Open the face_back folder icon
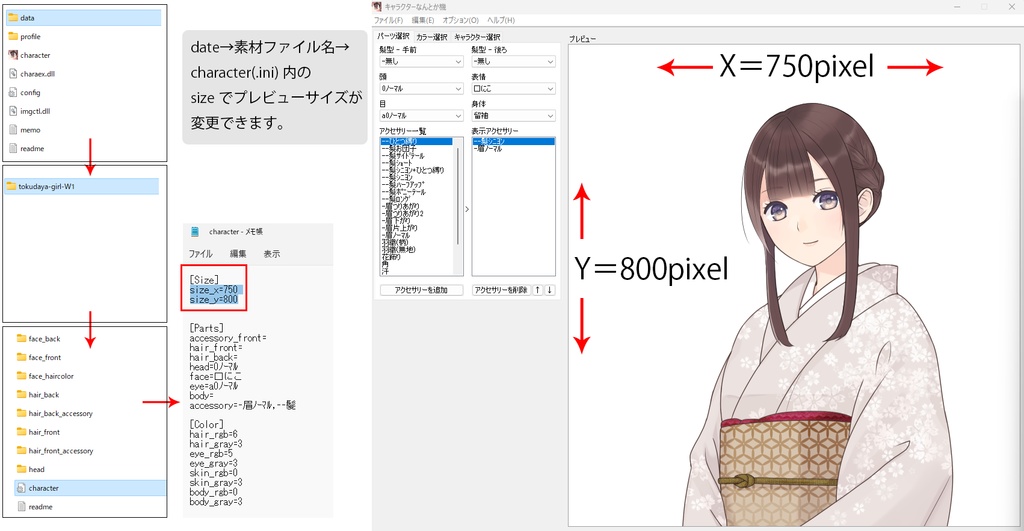This screenshot has width=1024, height=531. (21, 338)
